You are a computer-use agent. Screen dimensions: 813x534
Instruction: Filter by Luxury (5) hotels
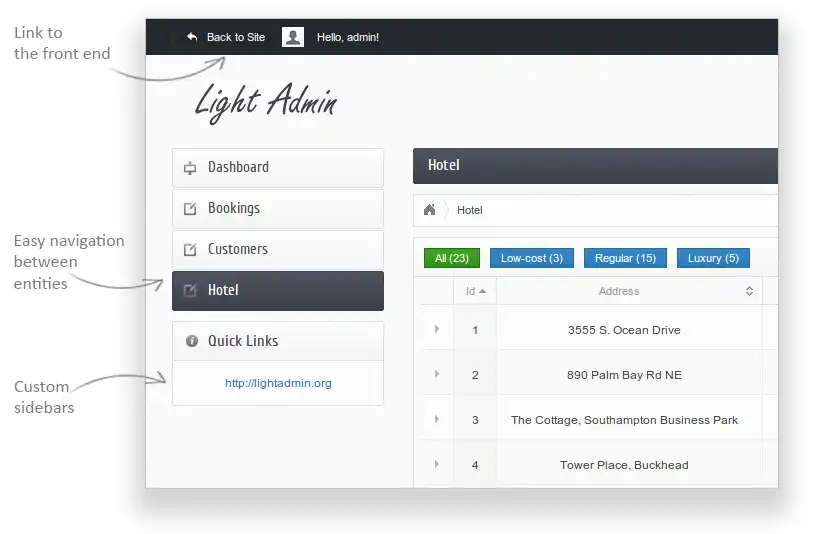(713, 258)
